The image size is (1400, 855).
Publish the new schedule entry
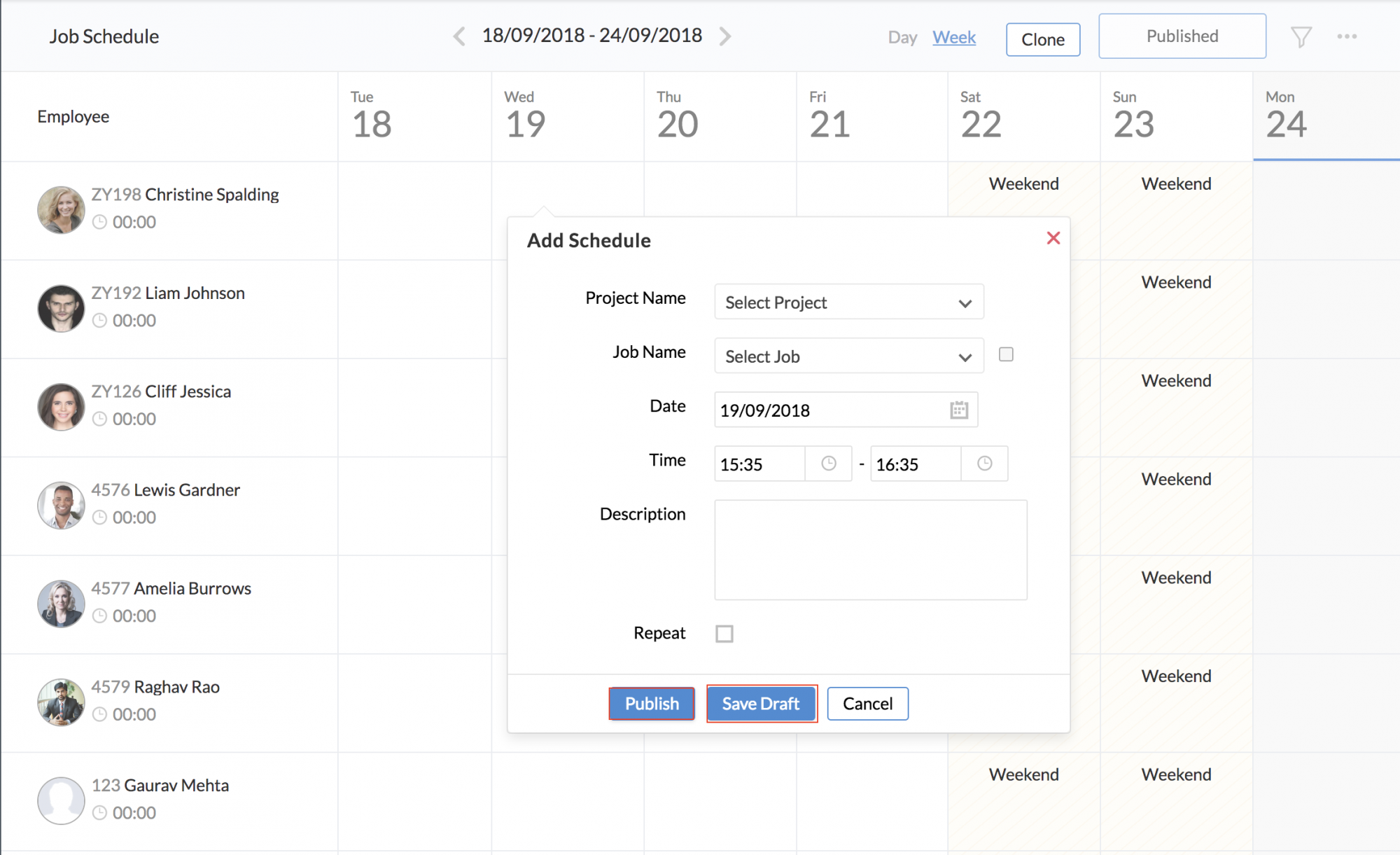point(651,704)
